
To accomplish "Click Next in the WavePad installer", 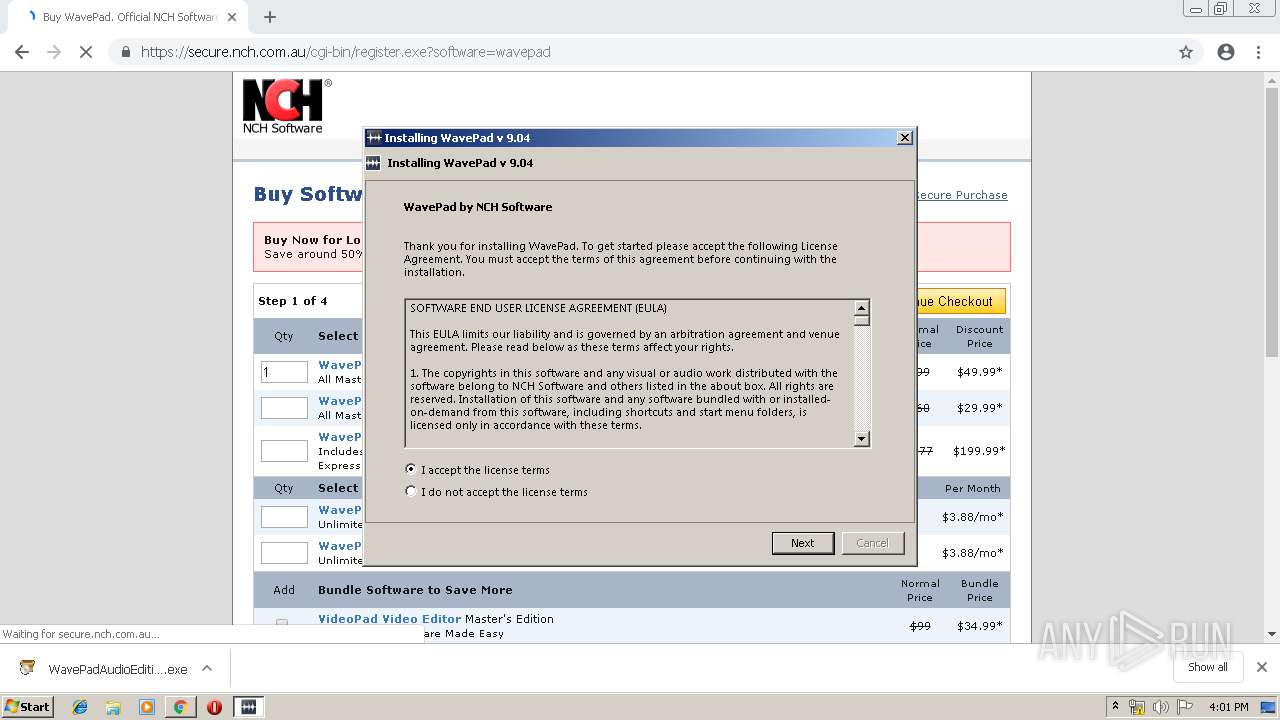I will [x=802, y=543].
